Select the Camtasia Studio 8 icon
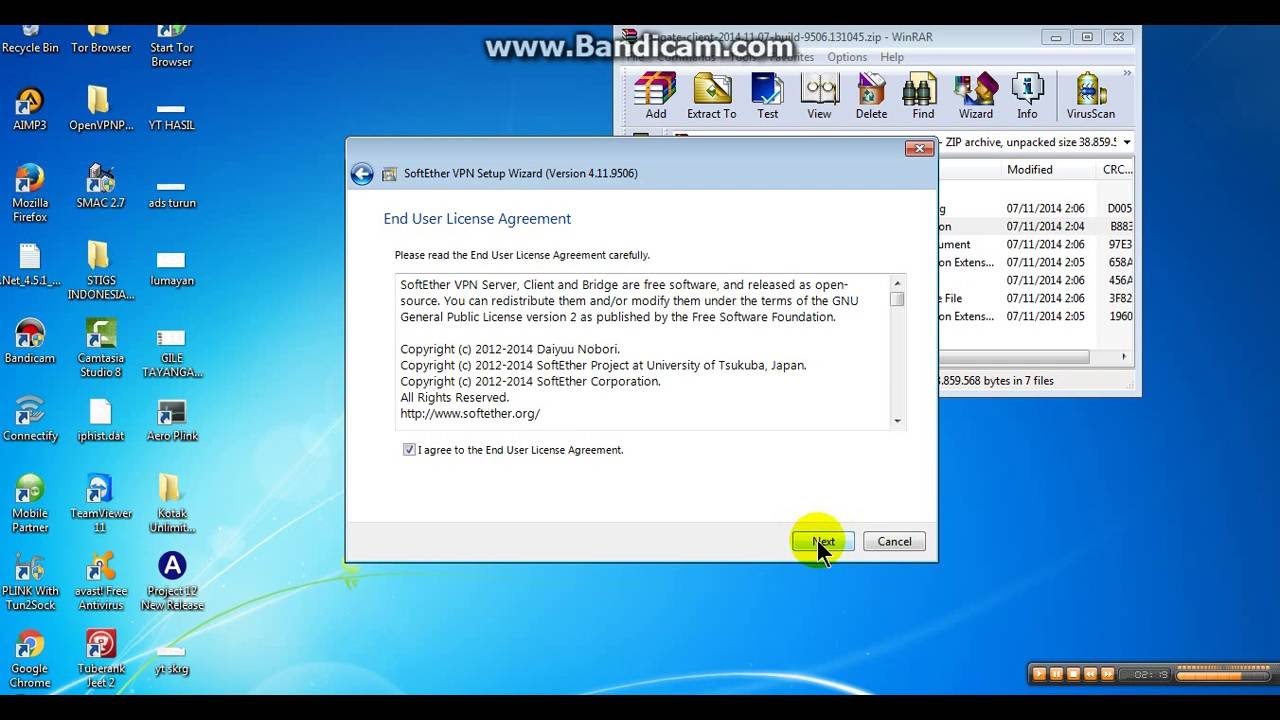The image size is (1280, 720). (101, 348)
